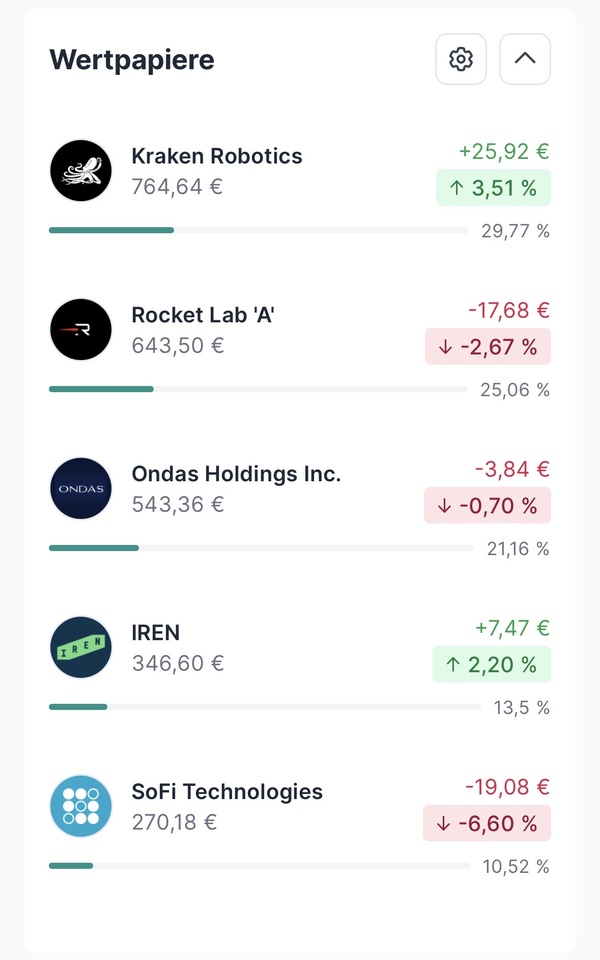The height and width of the screenshot is (960, 600).
Task: Click SoFi Technologies allocation progress bar
Action: (x=258, y=866)
